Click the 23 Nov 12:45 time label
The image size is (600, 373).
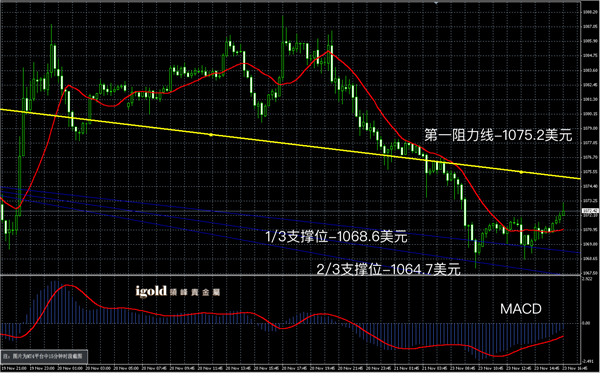[519, 368]
